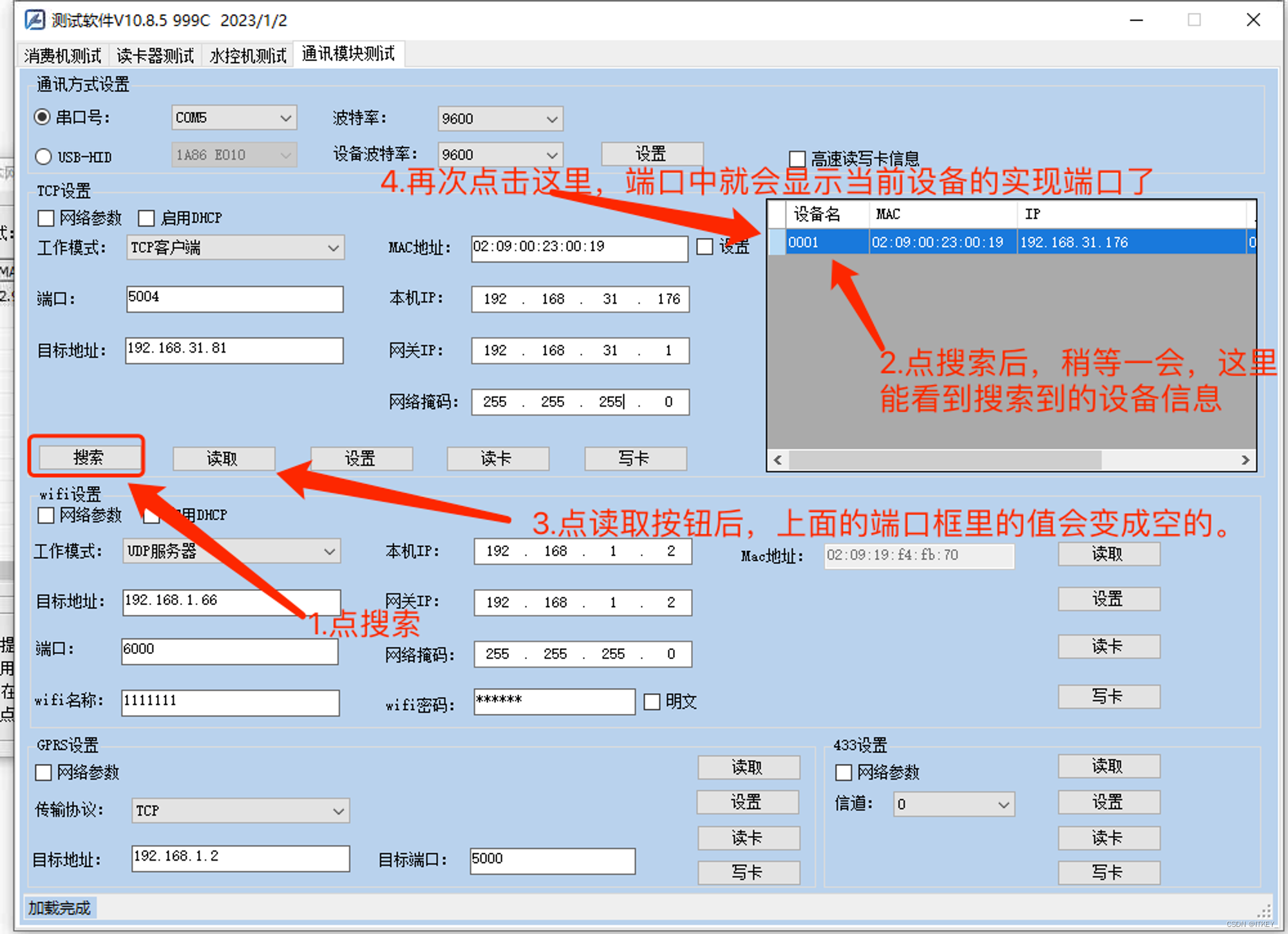Select the 串口号 radio button
This screenshot has height=934, width=1288.
tap(43, 117)
